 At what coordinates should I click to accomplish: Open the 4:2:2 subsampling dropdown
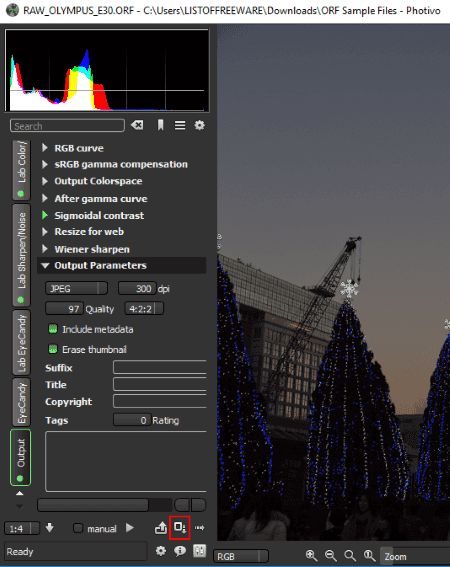pos(144,309)
